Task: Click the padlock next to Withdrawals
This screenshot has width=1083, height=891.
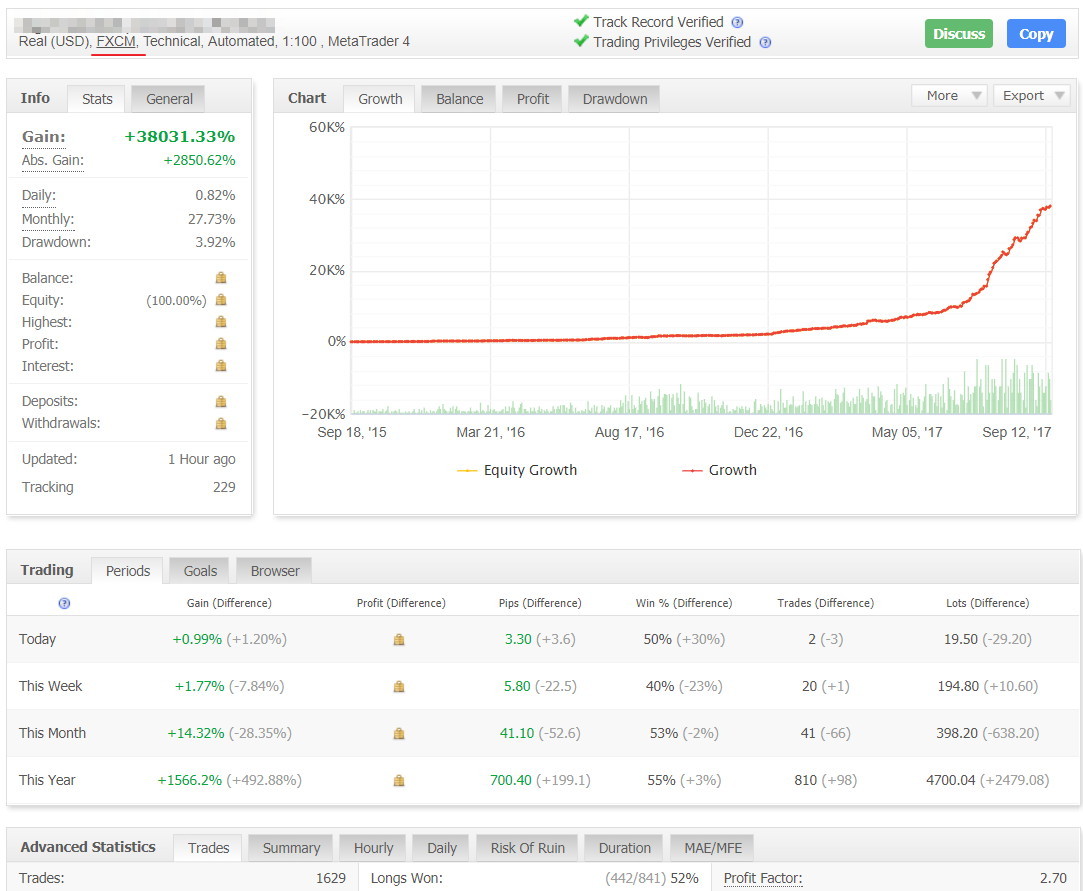Action: click(x=221, y=422)
